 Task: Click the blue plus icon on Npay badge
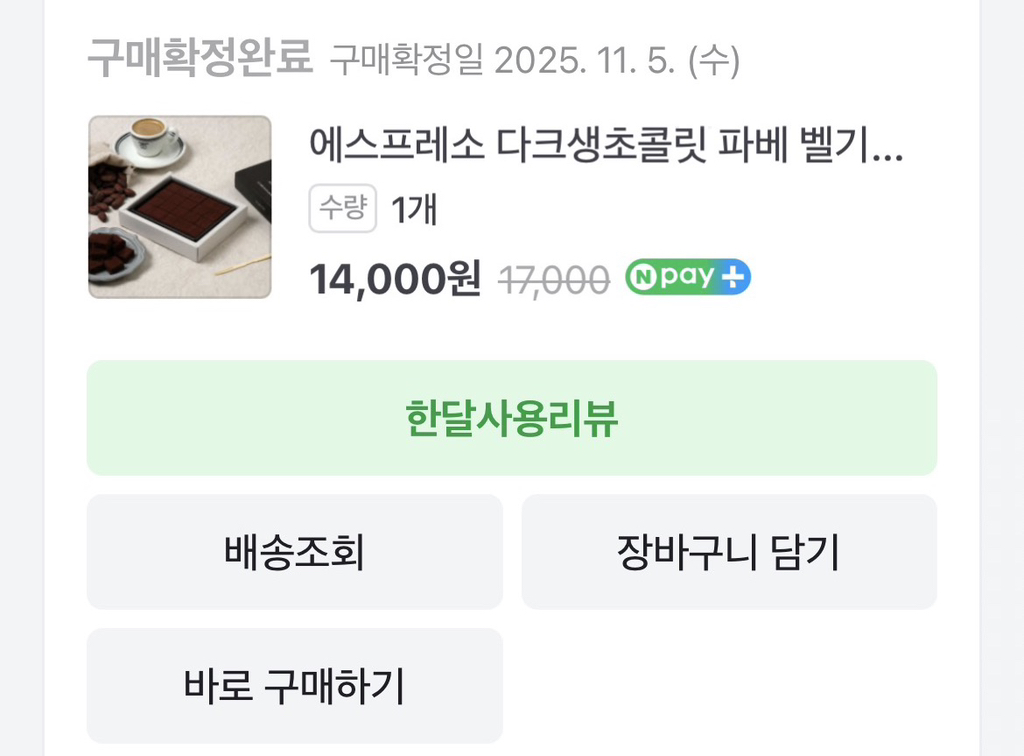tap(734, 278)
